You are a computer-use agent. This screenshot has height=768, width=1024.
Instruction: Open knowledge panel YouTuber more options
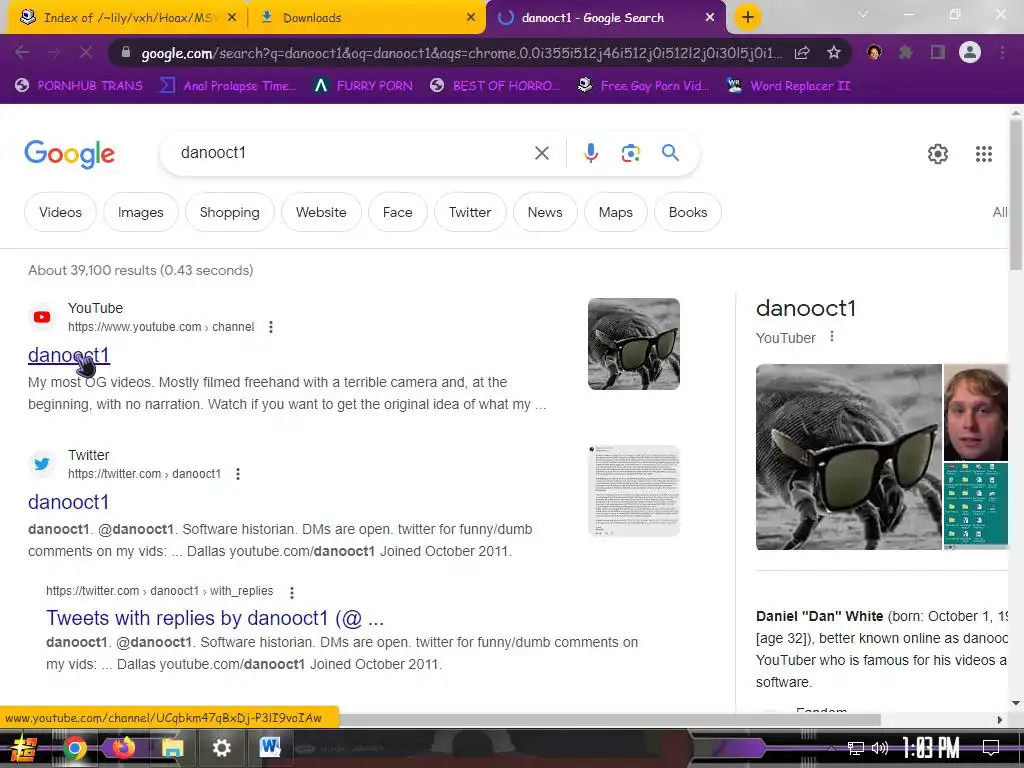click(831, 336)
